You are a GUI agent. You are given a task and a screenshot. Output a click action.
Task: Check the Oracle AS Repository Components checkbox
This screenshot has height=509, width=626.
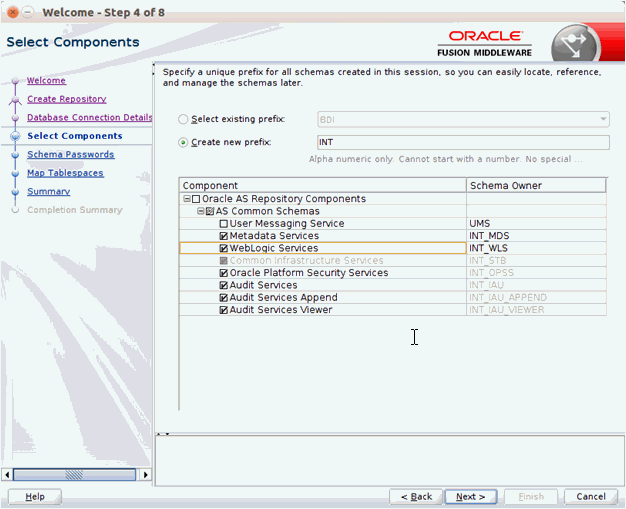(196, 199)
